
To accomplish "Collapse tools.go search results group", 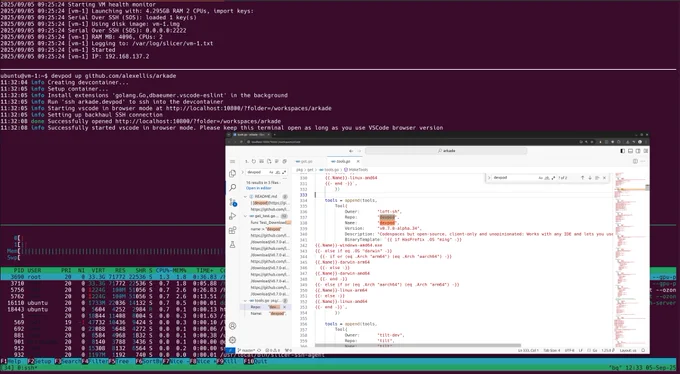I will pos(245,300).
